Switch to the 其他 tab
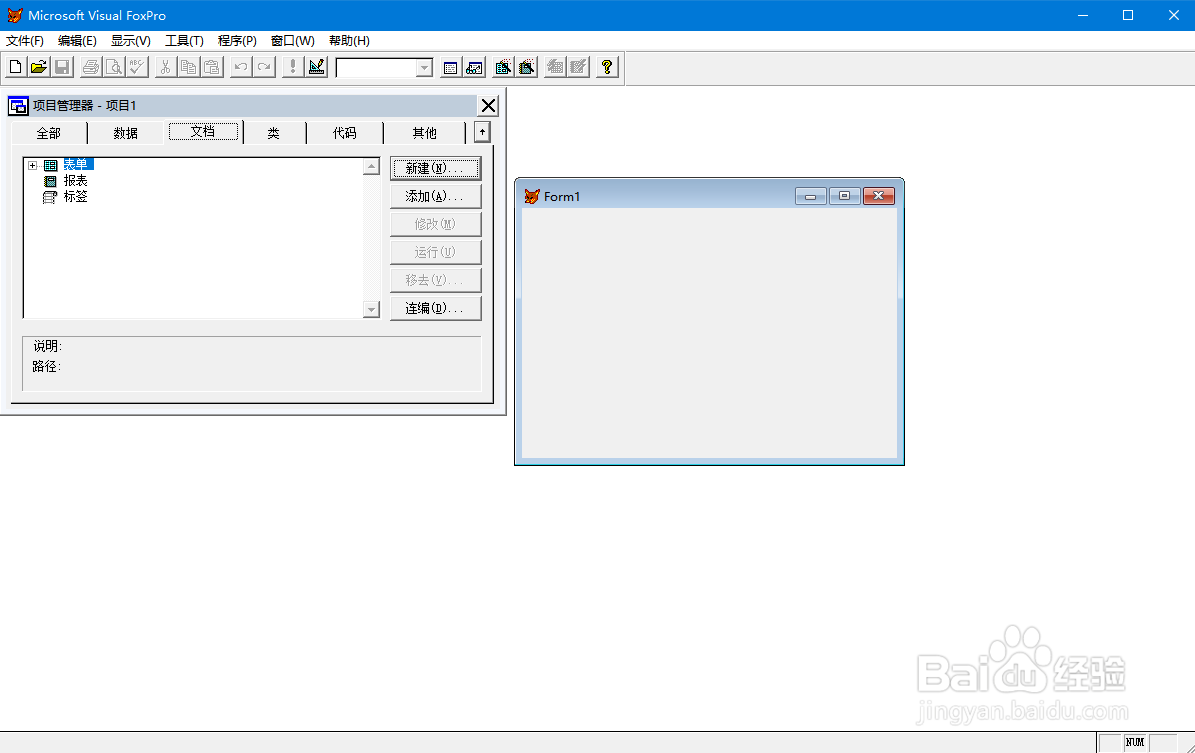This screenshot has width=1195, height=753. [424, 133]
